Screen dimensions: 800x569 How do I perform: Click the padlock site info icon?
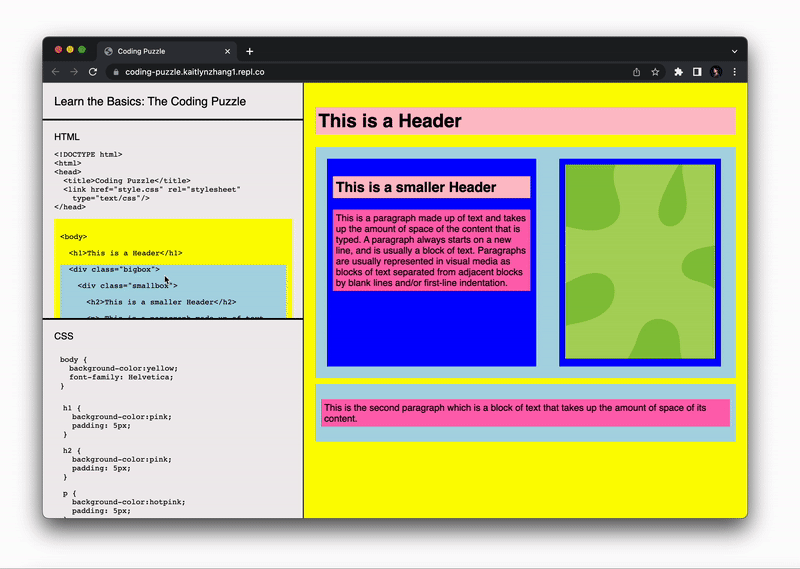pos(115,72)
